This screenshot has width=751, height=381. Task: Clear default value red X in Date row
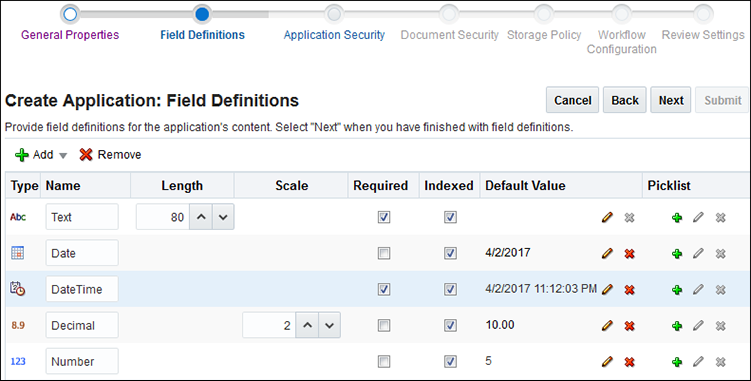(629, 254)
